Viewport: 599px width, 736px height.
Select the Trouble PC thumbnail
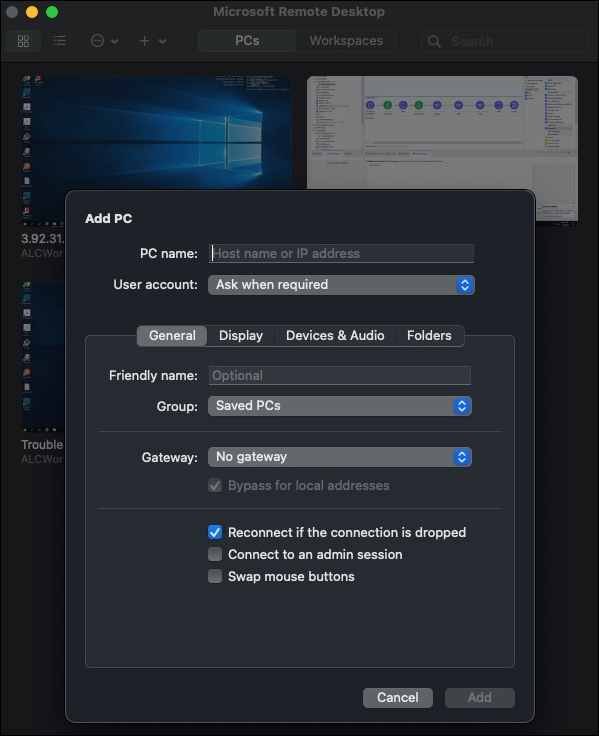(x=43, y=357)
